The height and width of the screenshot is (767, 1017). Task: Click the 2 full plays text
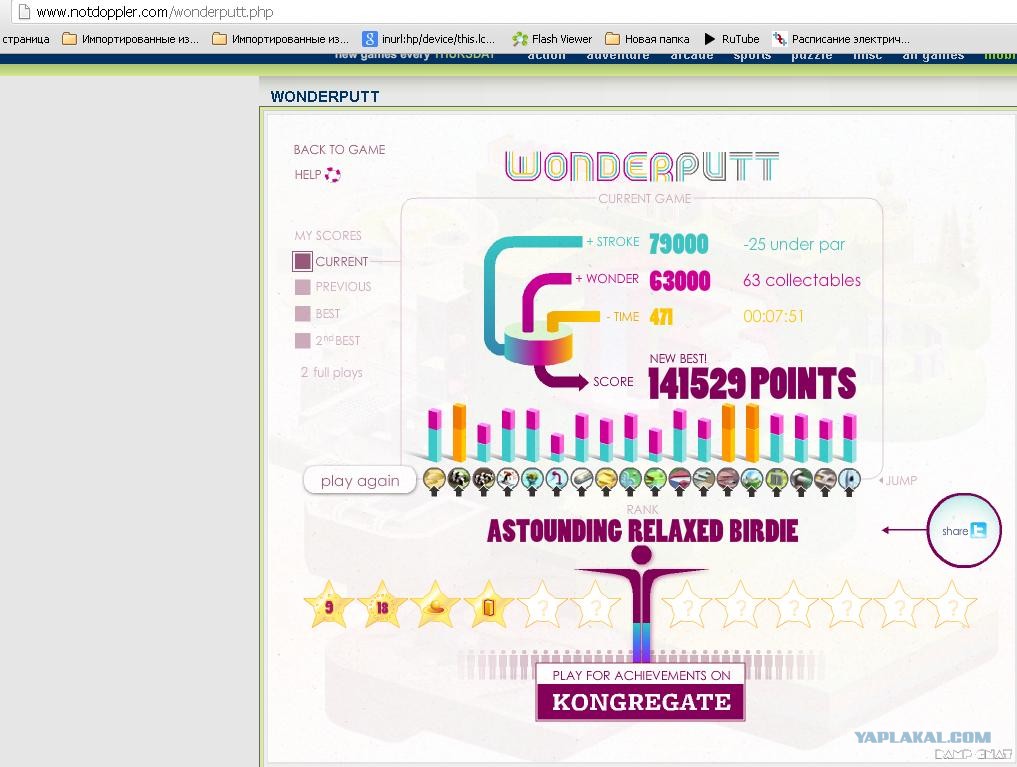click(x=331, y=373)
